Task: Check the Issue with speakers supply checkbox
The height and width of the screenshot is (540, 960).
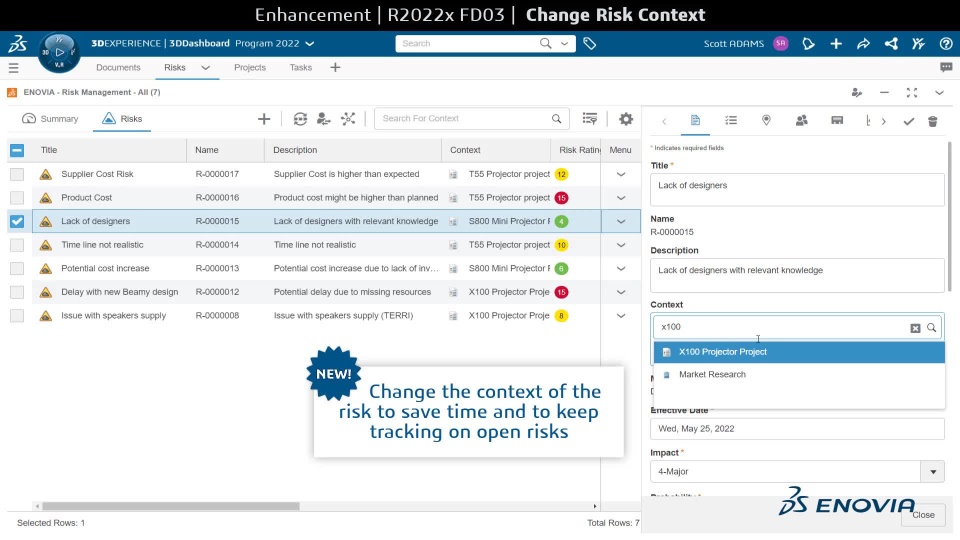Action: pos(17,315)
